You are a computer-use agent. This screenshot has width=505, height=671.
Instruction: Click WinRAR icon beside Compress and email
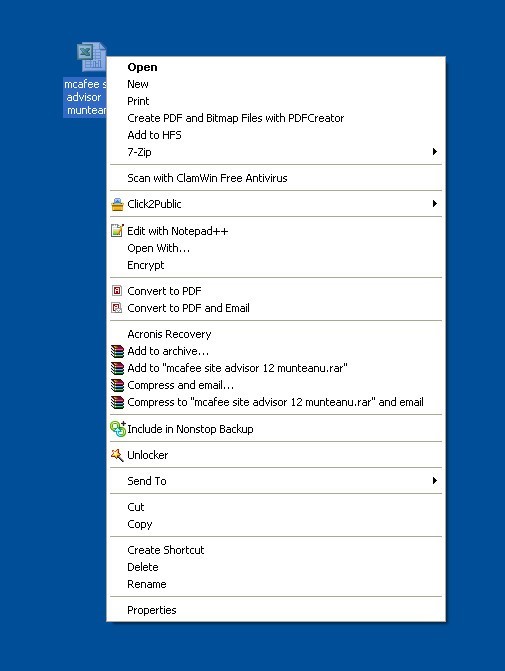pyautogui.click(x=117, y=385)
